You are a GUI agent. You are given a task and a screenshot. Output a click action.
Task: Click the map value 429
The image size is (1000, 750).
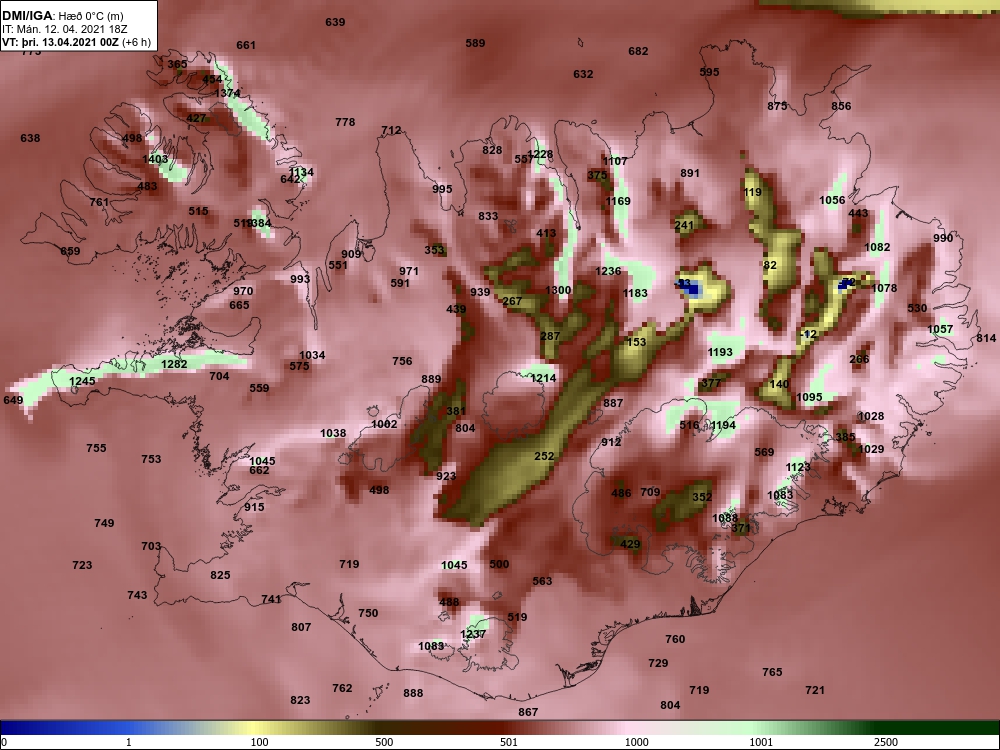(x=630, y=545)
